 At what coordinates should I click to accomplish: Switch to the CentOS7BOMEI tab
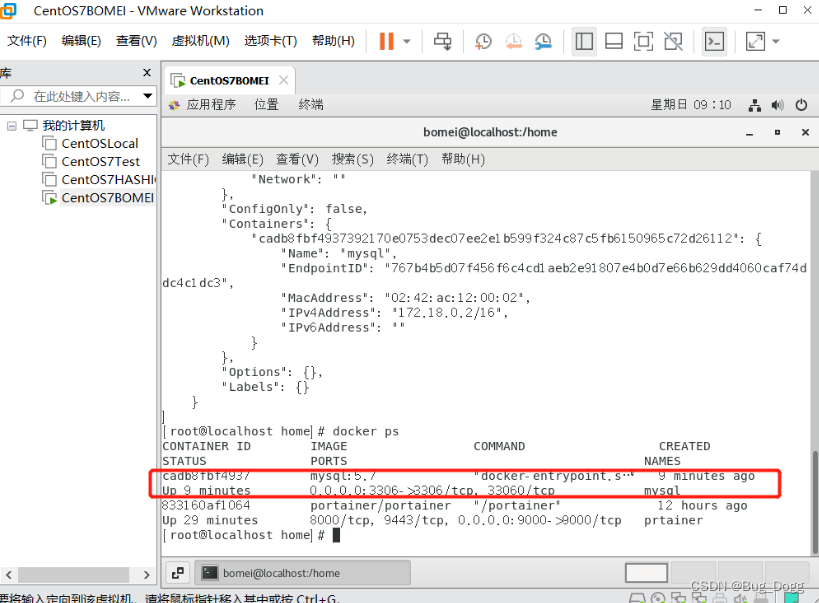tap(229, 80)
